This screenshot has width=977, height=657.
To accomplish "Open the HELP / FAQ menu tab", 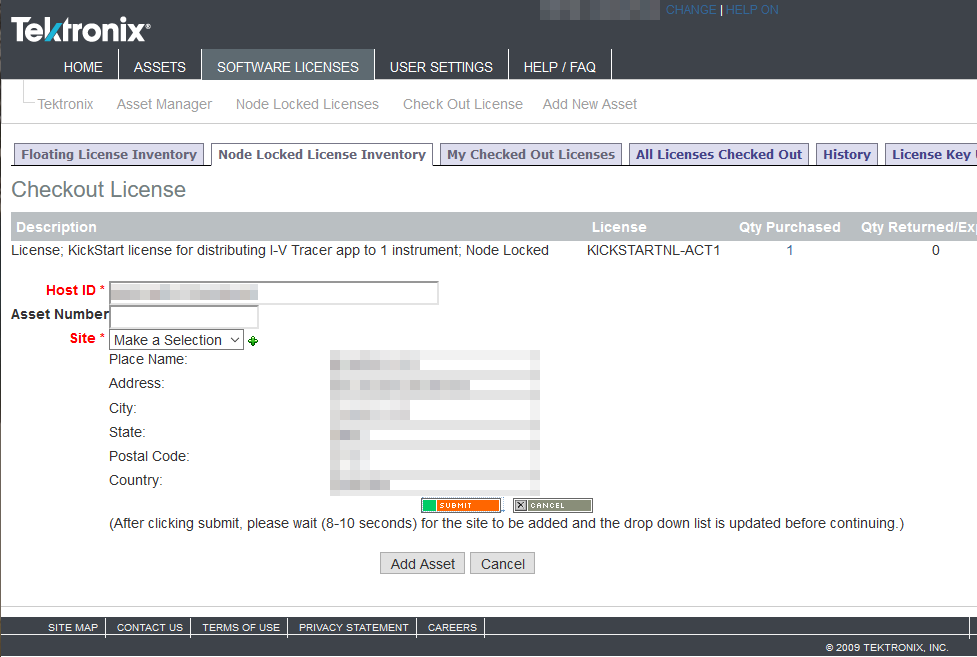I will click(x=560, y=67).
